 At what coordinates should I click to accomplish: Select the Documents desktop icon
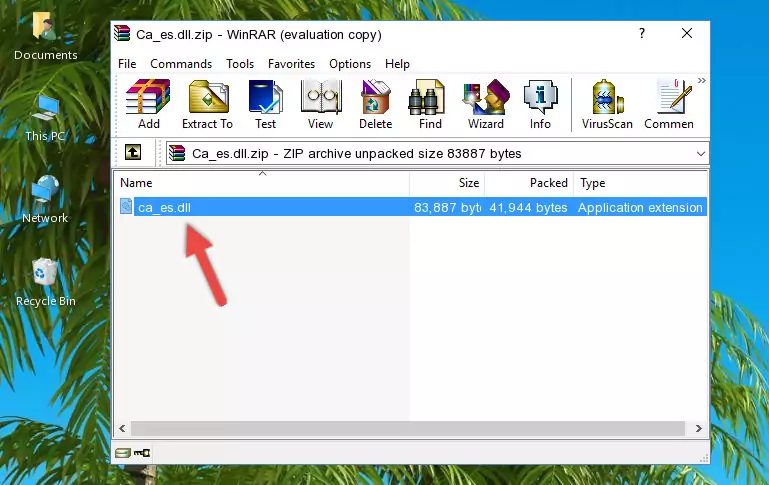pos(45,36)
